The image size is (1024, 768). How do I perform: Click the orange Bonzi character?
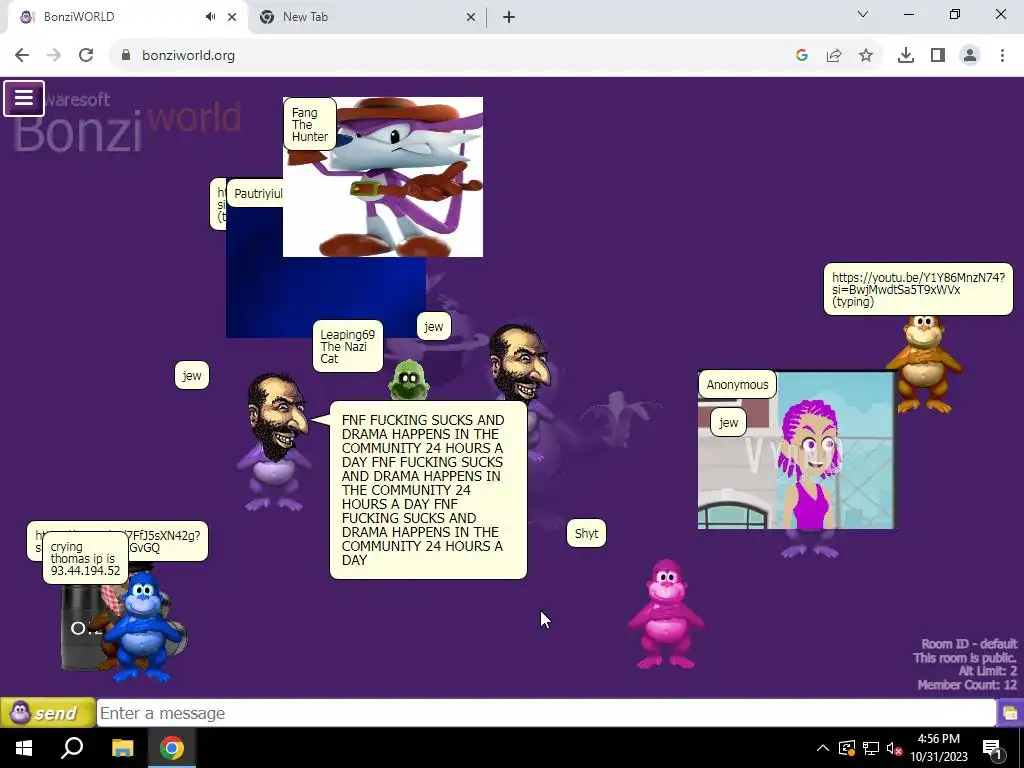point(923,363)
